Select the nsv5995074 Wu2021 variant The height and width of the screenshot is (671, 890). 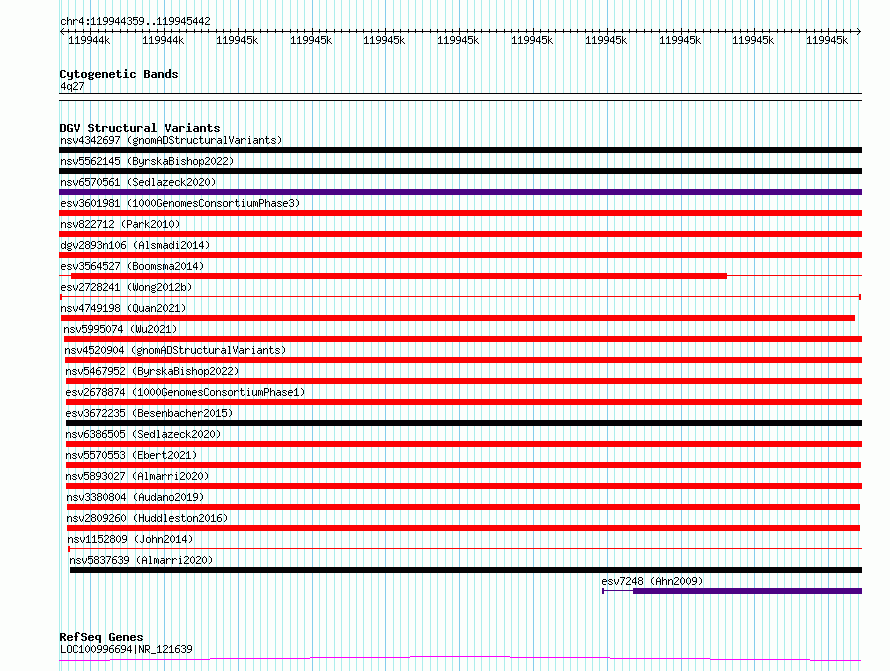(x=120, y=329)
